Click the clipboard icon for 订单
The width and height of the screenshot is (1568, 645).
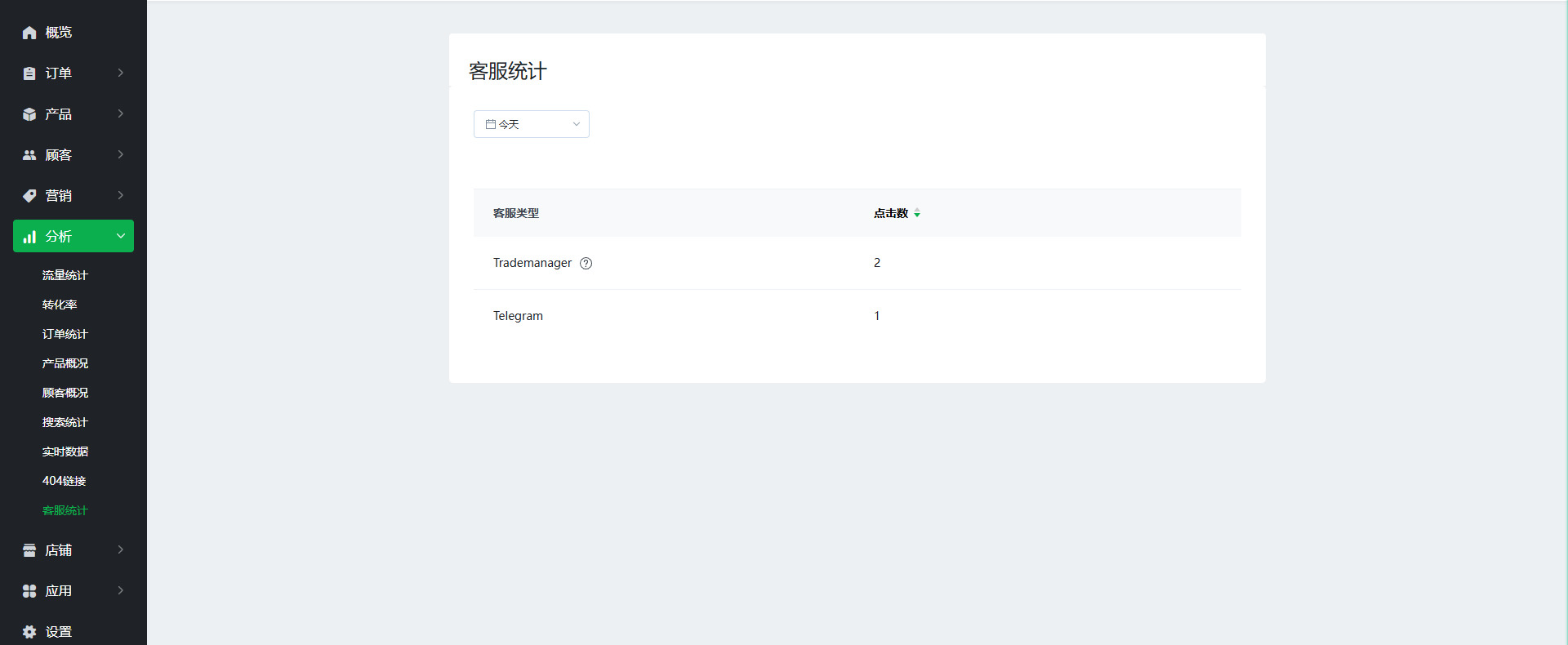click(29, 73)
